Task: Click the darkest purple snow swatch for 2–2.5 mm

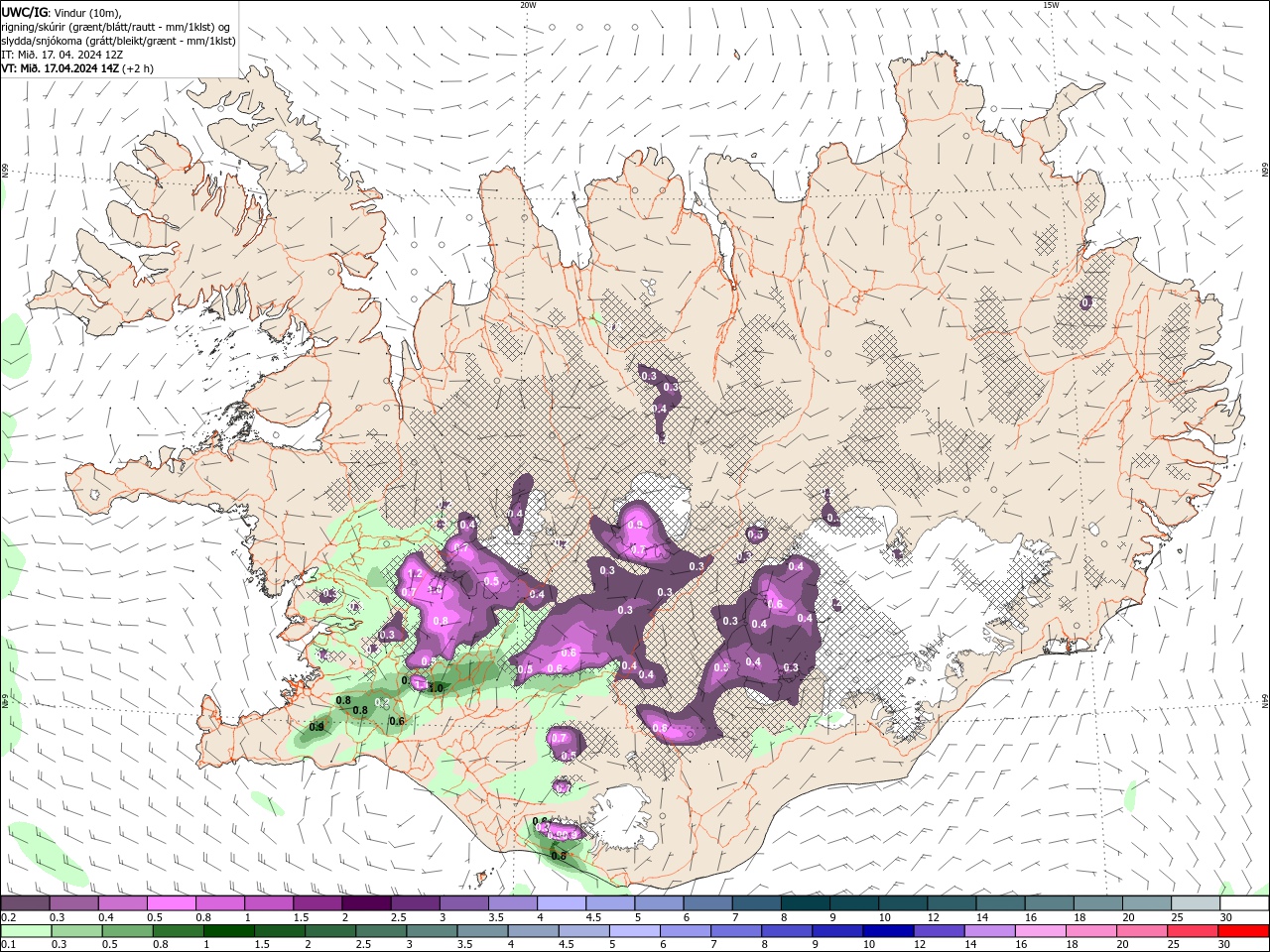Action: click(x=365, y=903)
